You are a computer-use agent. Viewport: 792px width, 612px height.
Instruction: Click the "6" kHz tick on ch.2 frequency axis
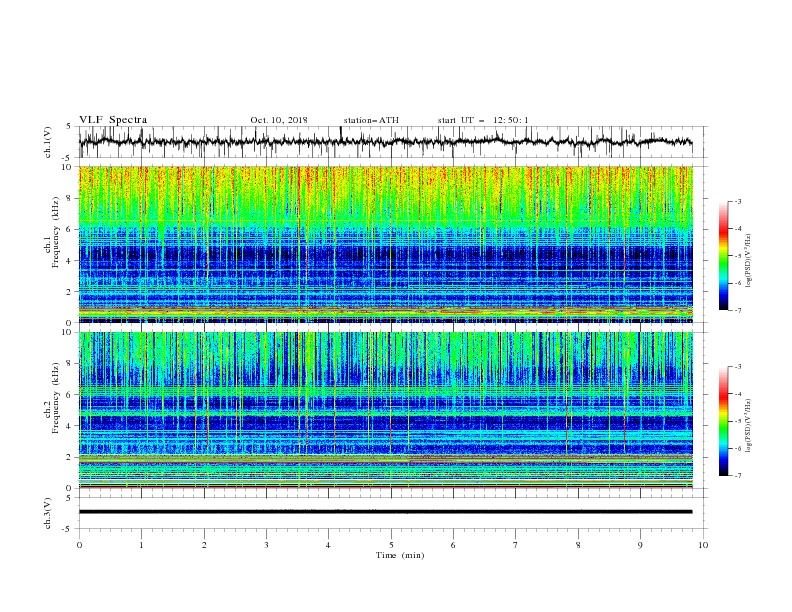[x=69, y=394]
